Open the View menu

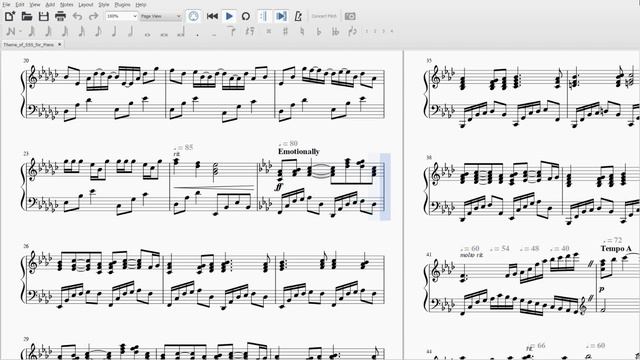tap(35, 4)
